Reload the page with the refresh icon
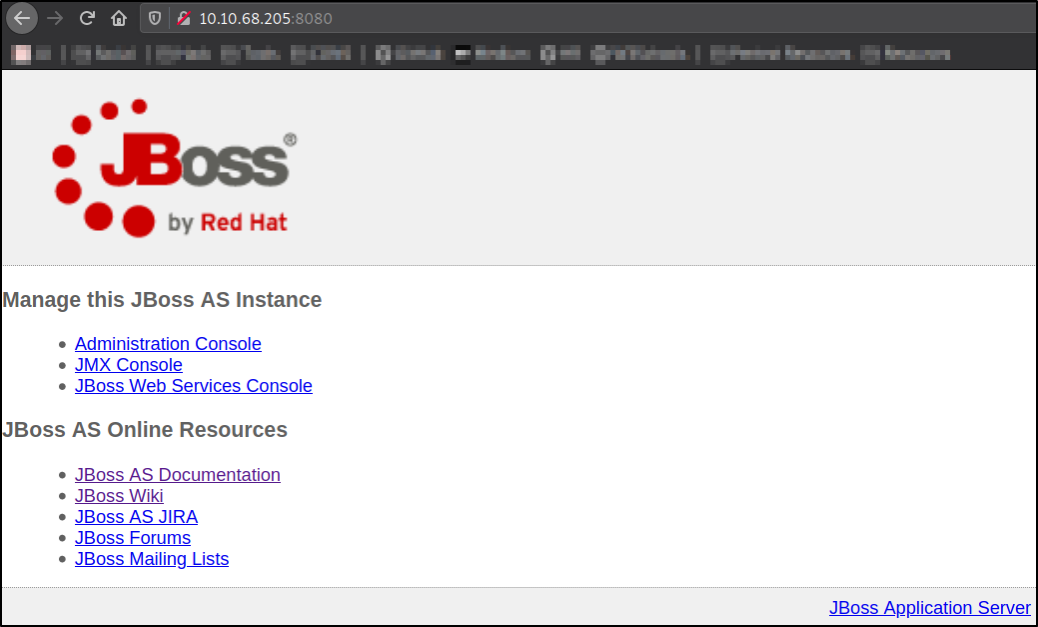 [x=87, y=18]
